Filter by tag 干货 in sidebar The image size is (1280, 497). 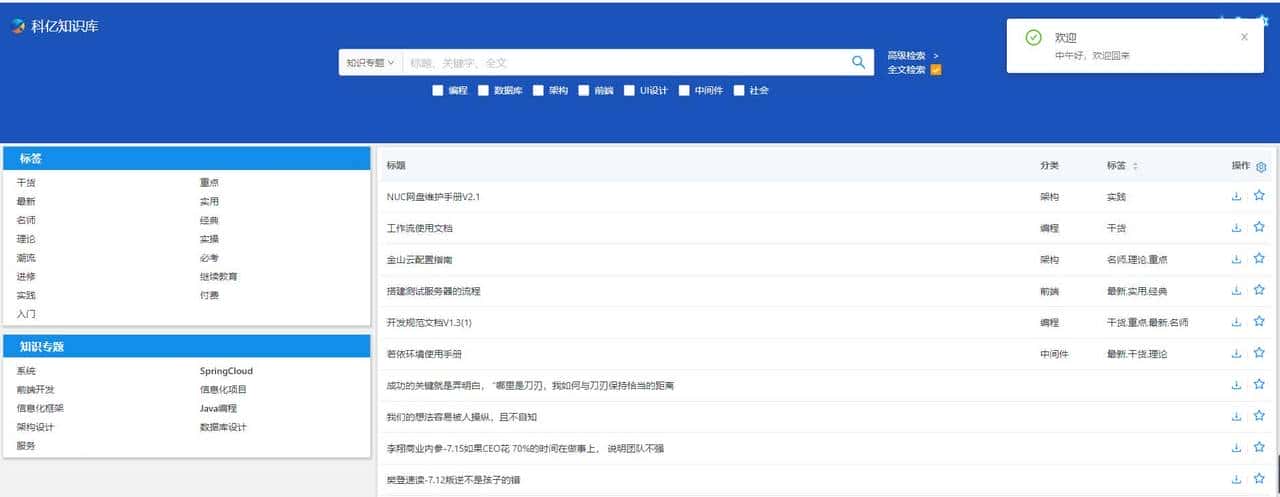pos(26,183)
